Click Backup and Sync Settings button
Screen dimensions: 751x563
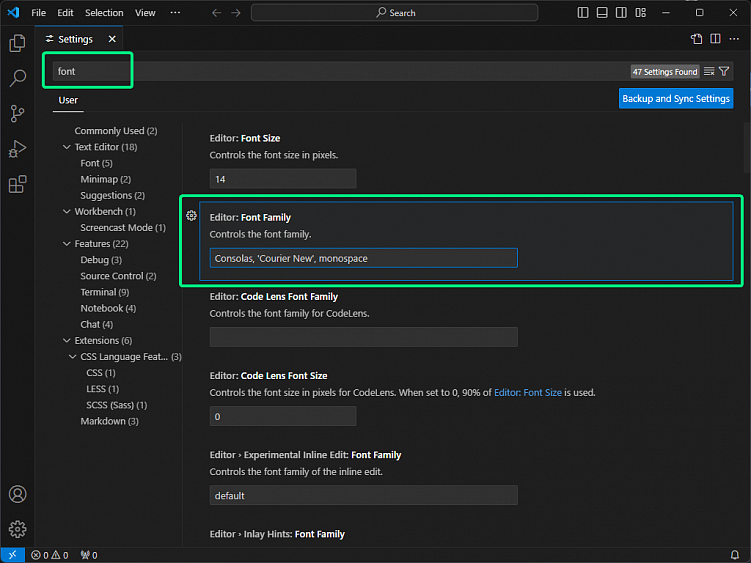click(676, 98)
